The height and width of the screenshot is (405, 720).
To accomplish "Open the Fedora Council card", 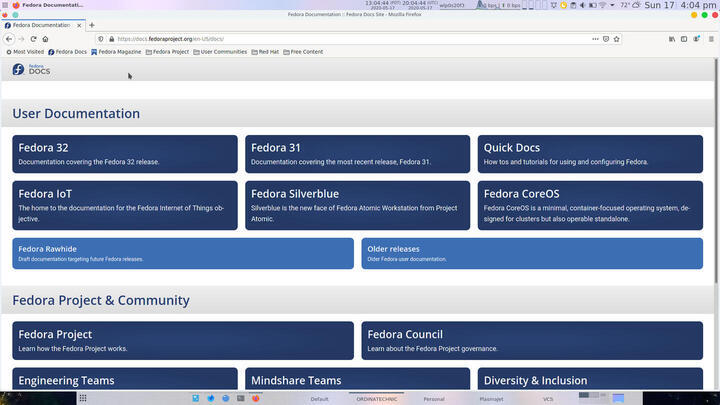I will pos(532,340).
